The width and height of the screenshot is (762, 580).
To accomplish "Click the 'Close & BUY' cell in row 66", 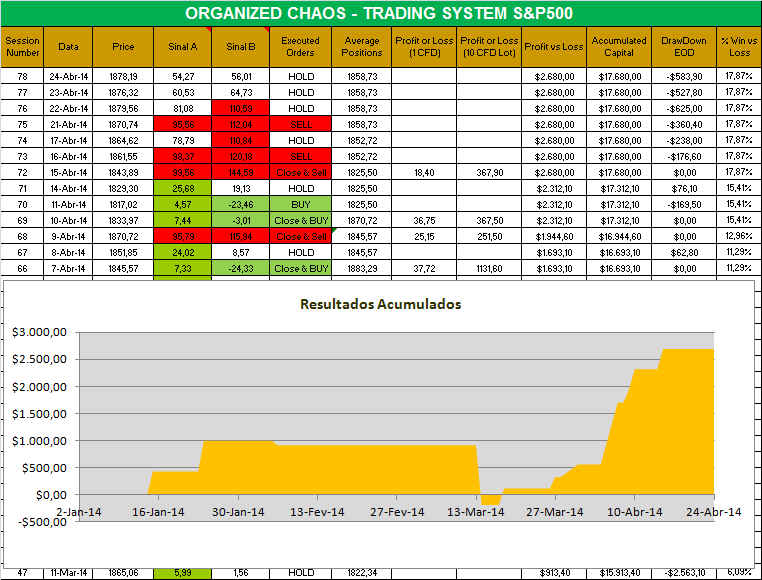I will coord(300,268).
